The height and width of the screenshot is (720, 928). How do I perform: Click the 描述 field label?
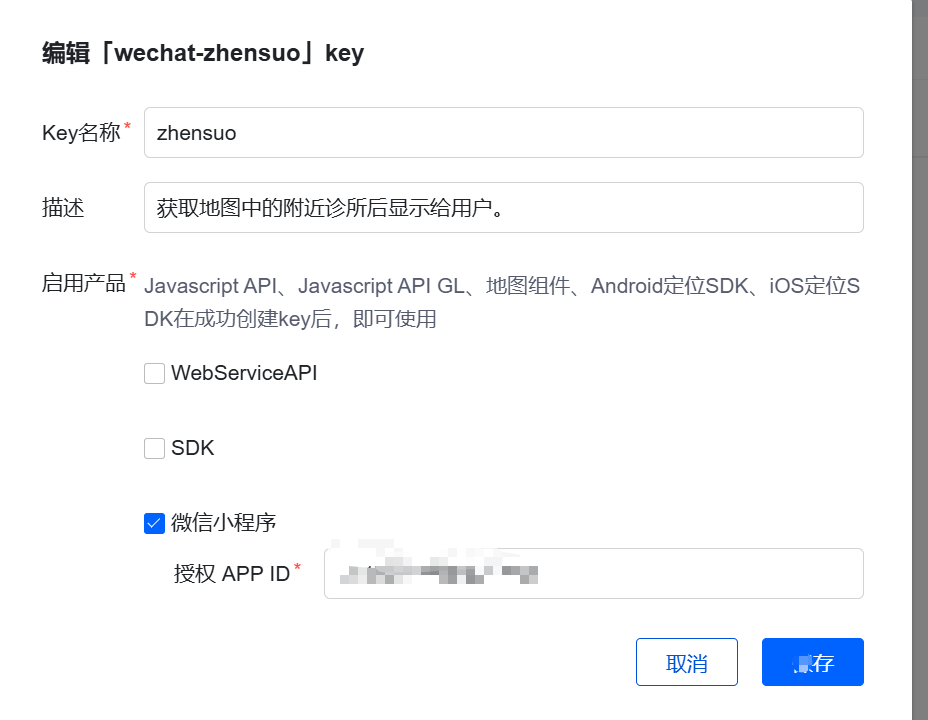[63, 207]
